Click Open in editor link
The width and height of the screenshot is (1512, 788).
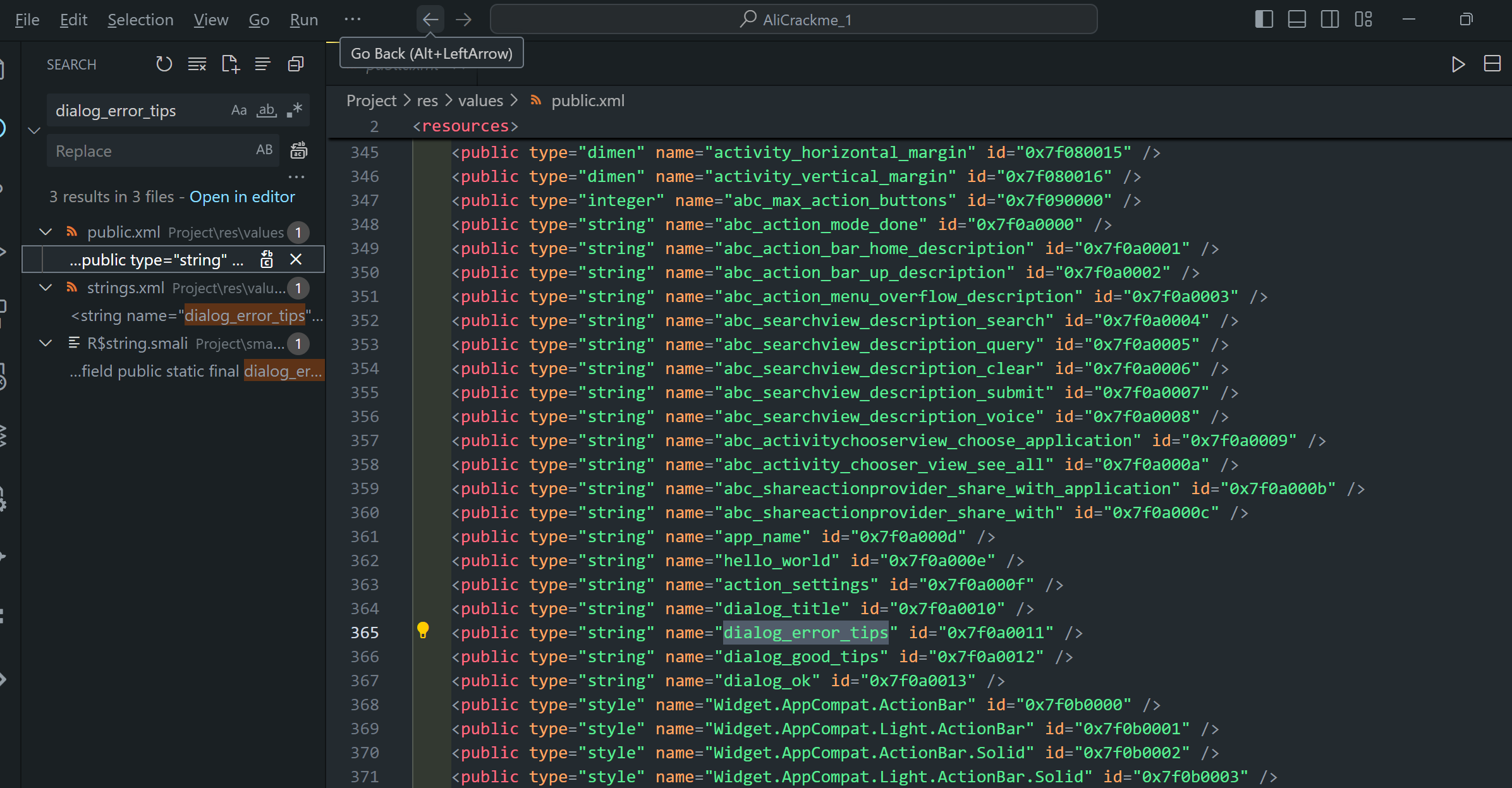pyautogui.click(x=242, y=197)
